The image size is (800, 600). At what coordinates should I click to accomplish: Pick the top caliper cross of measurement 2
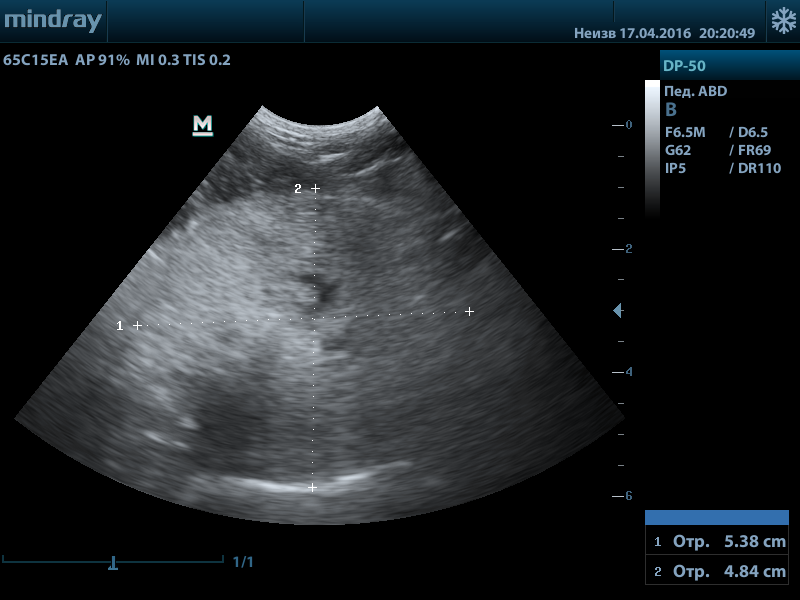[x=315, y=188]
